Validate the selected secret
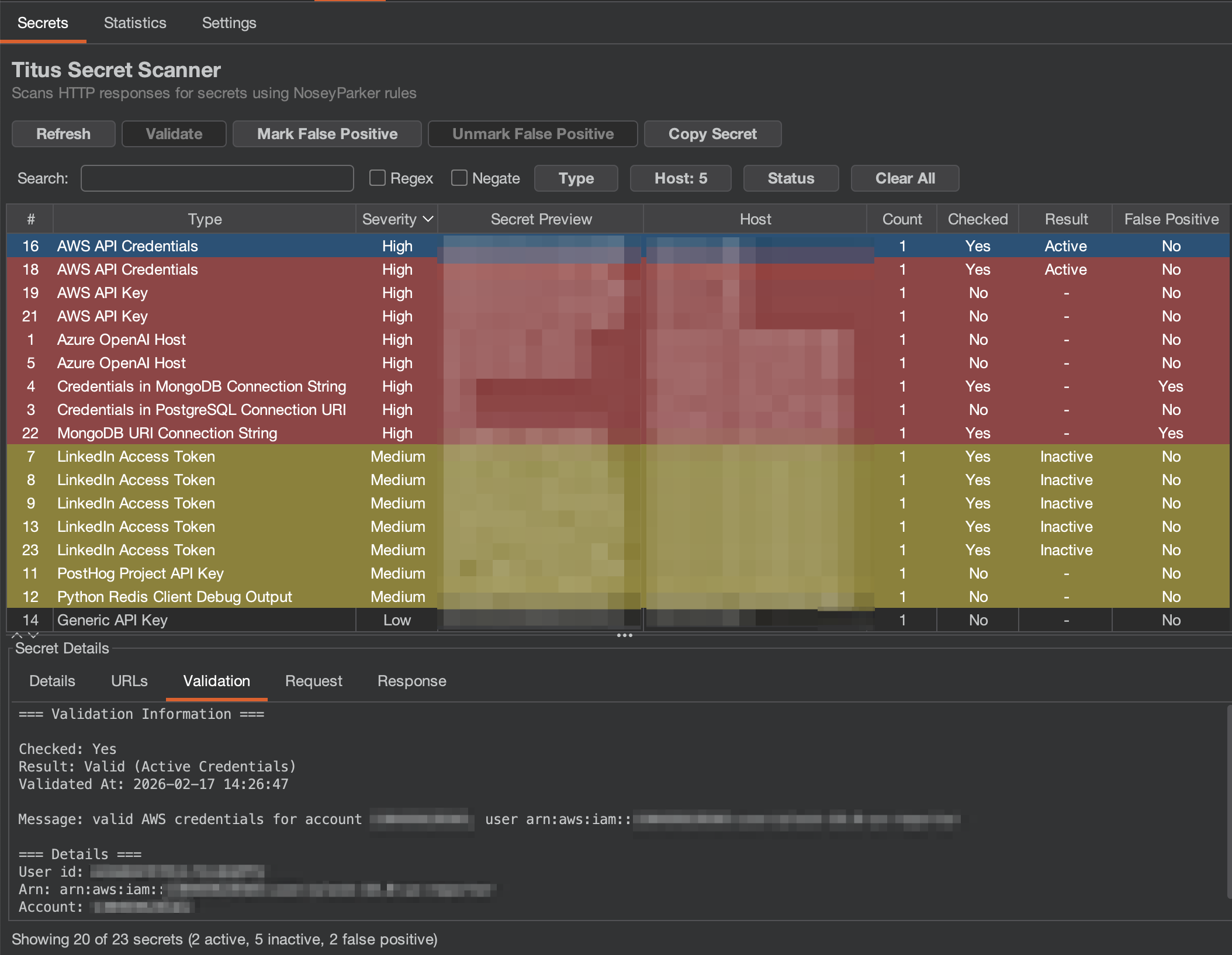Viewport: 1232px width, 955px height. [174, 134]
